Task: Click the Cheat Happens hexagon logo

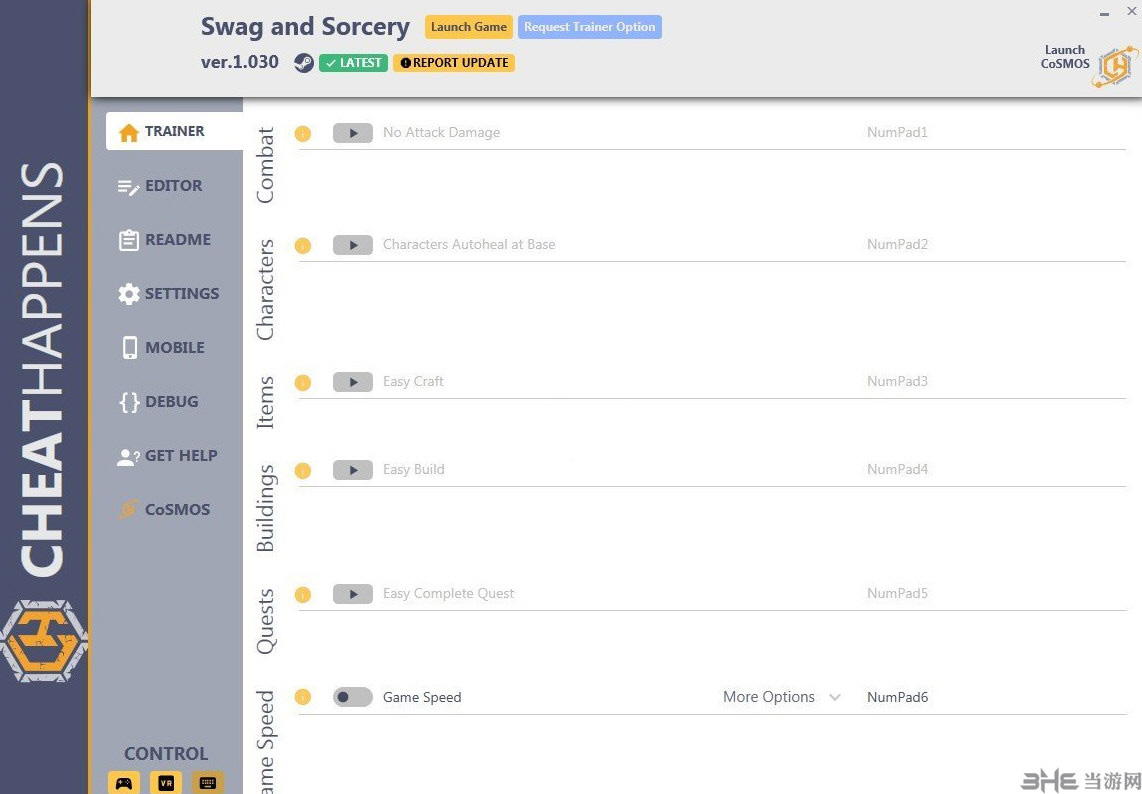Action: click(44, 641)
